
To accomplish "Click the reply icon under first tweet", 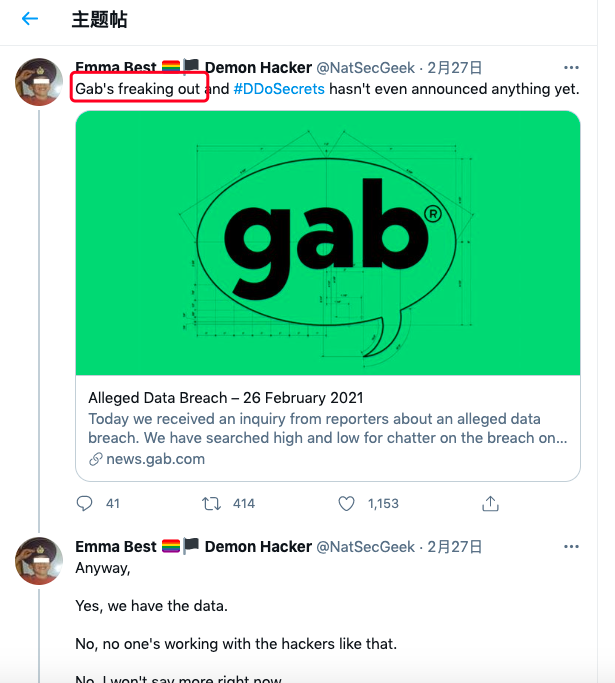I will (84, 503).
